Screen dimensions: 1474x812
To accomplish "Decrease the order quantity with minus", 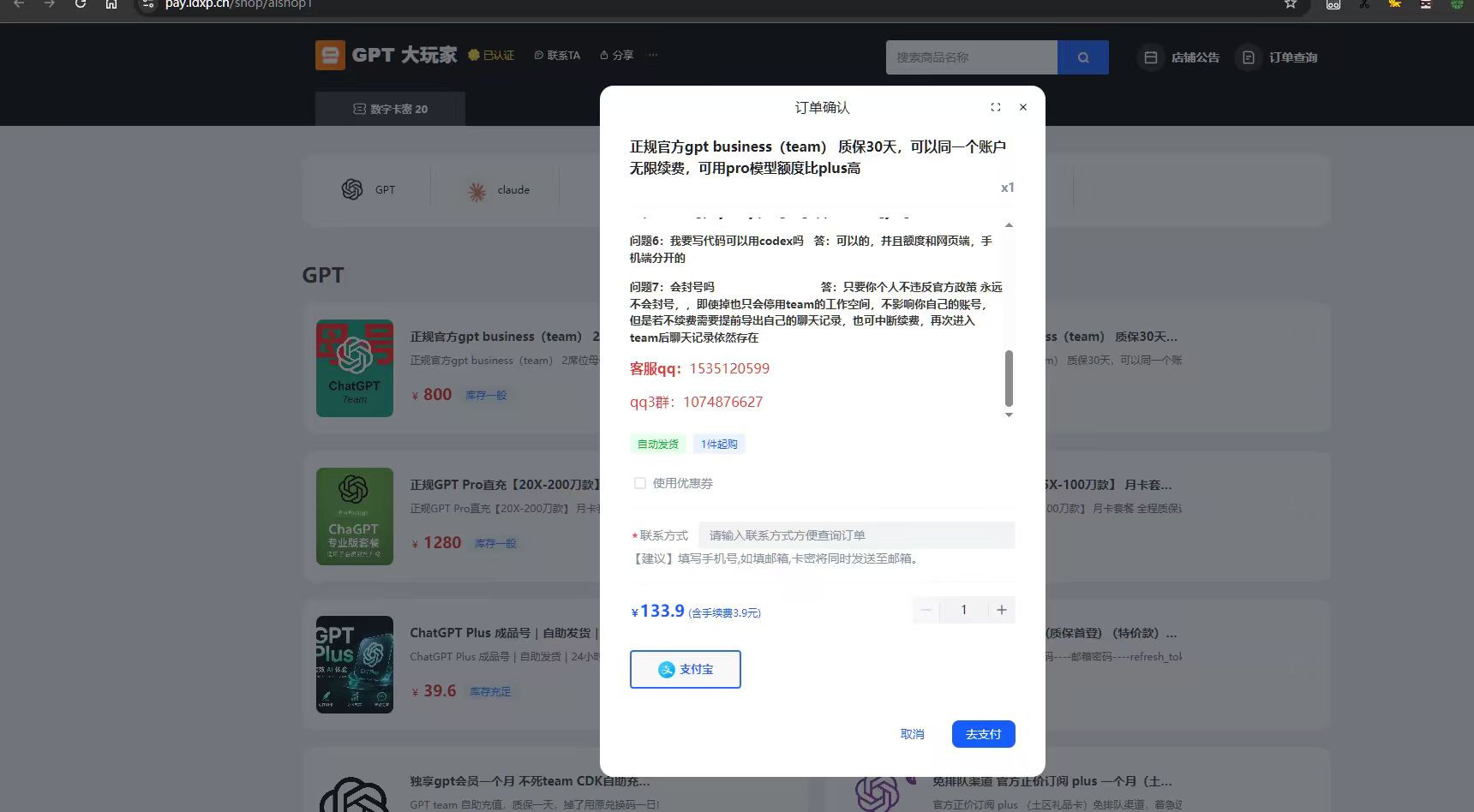I will point(926,610).
